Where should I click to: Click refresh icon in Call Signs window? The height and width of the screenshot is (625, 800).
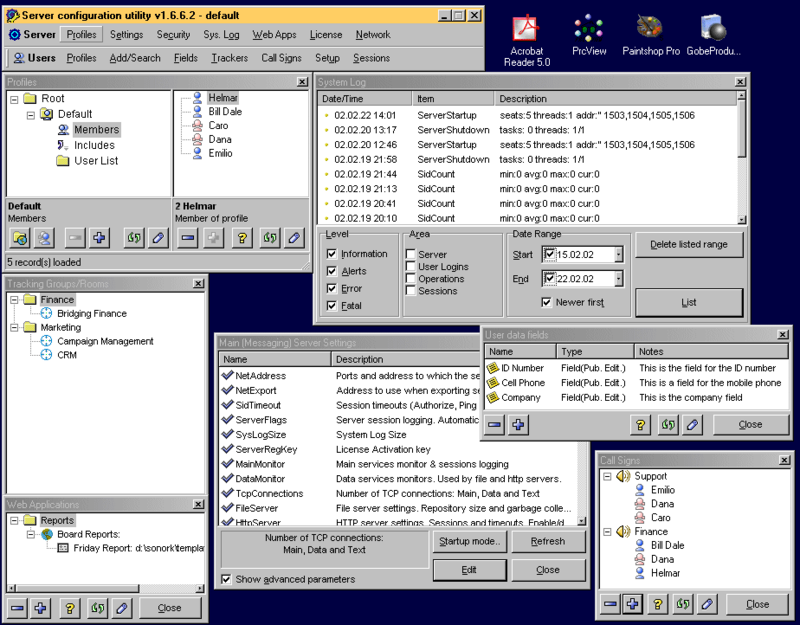pos(683,604)
